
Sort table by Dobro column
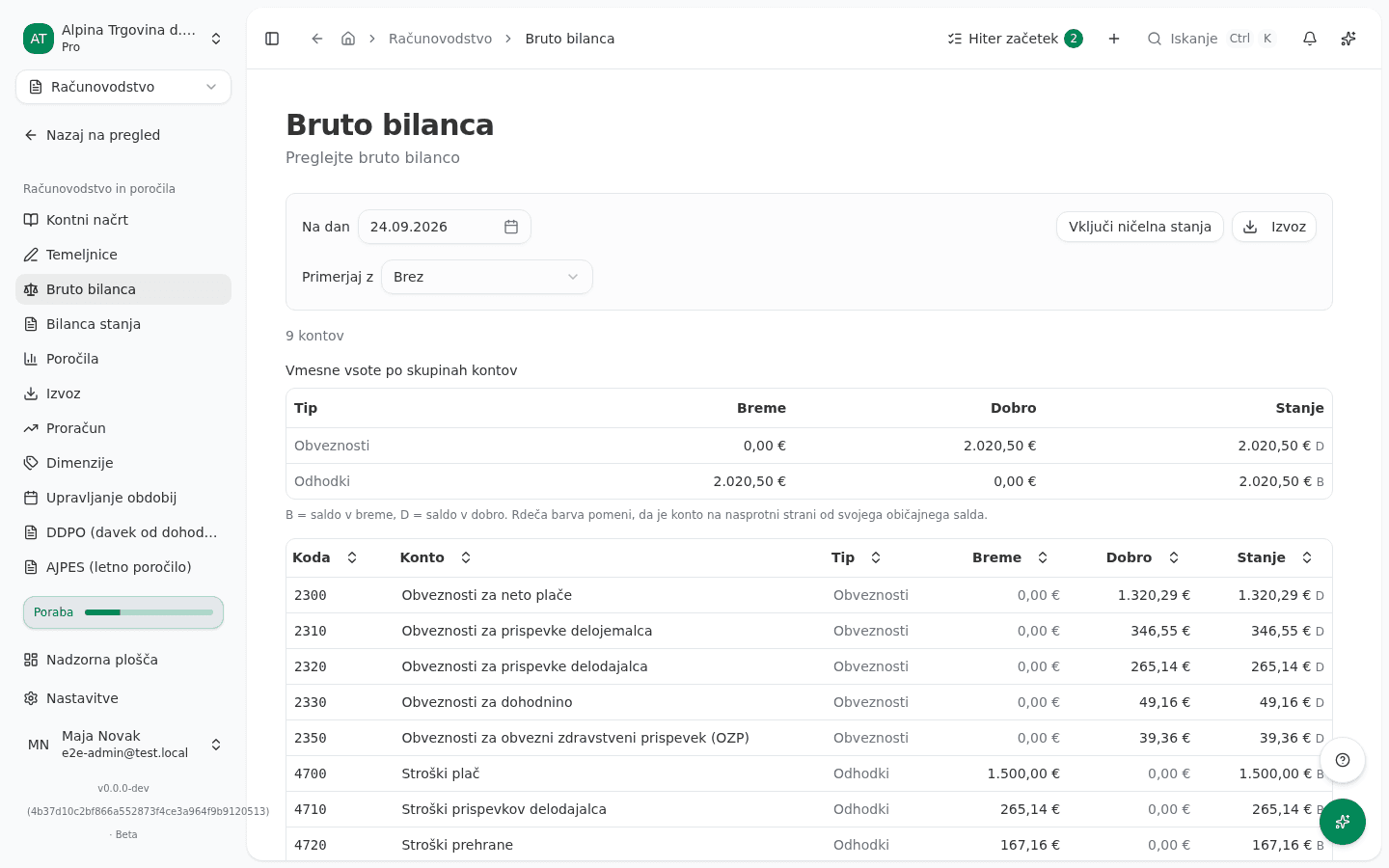click(x=1143, y=557)
